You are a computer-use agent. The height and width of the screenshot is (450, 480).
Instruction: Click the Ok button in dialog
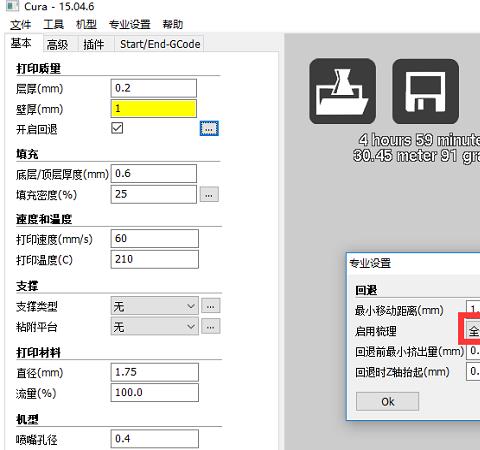[387, 401]
